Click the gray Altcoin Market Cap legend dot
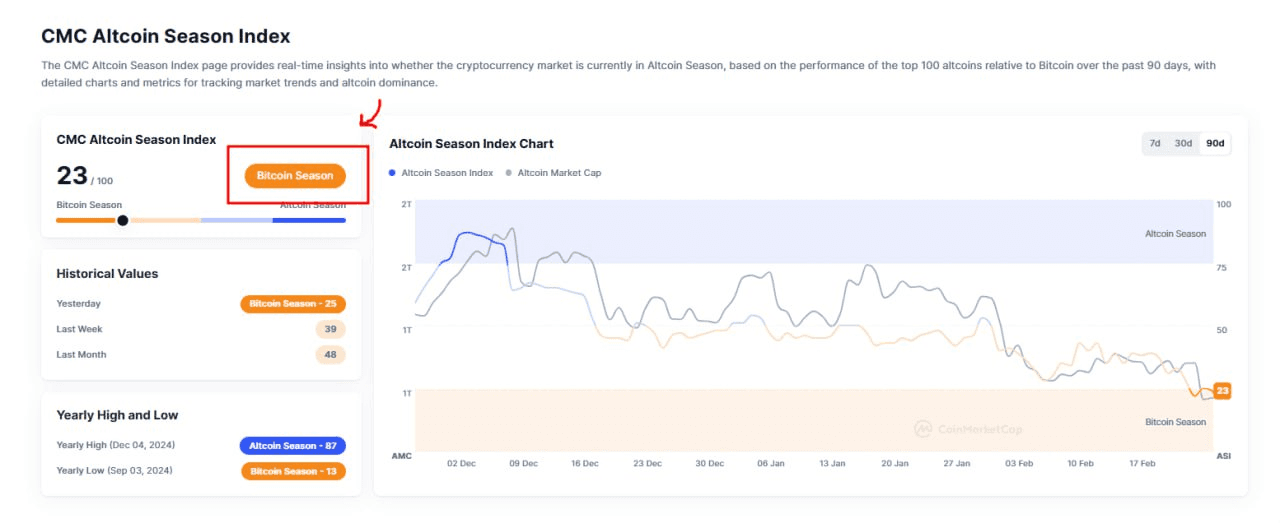The width and height of the screenshot is (1280, 523). pos(509,173)
